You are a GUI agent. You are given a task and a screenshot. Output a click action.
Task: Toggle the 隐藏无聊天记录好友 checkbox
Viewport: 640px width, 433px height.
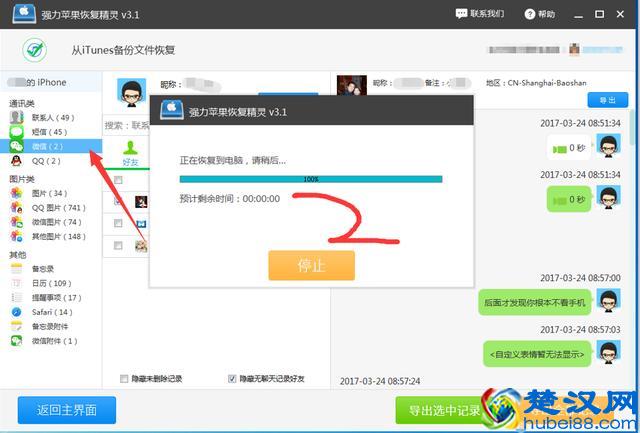coord(232,379)
